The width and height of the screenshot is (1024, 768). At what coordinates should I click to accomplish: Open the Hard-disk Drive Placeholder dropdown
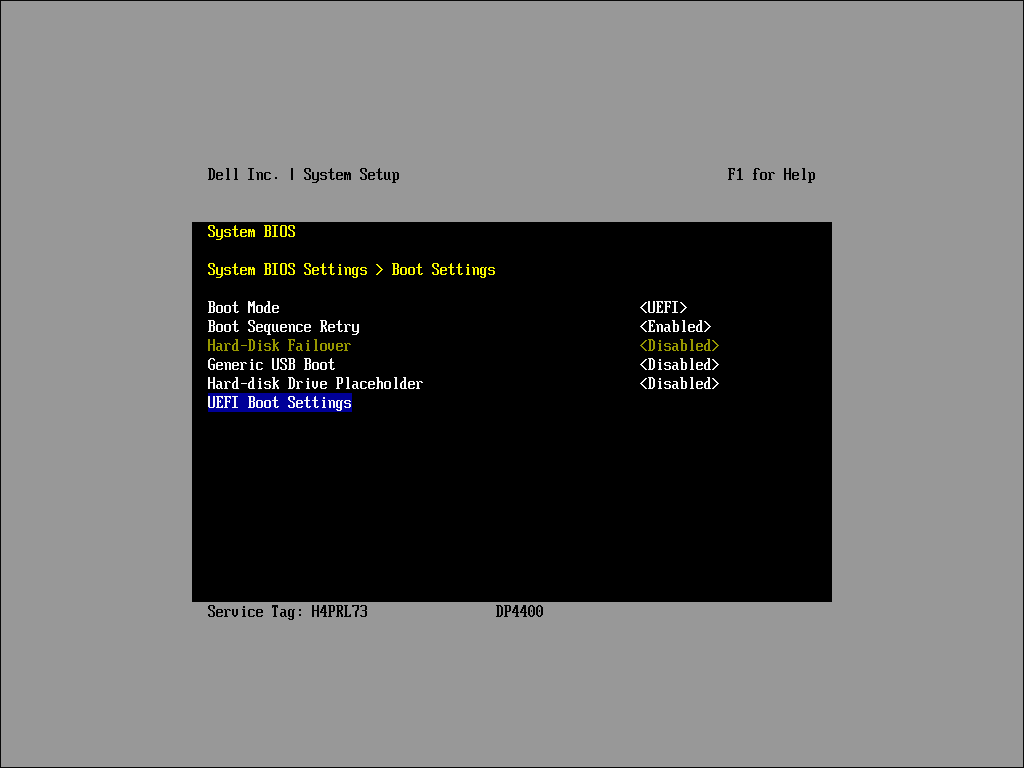click(x=678, y=383)
